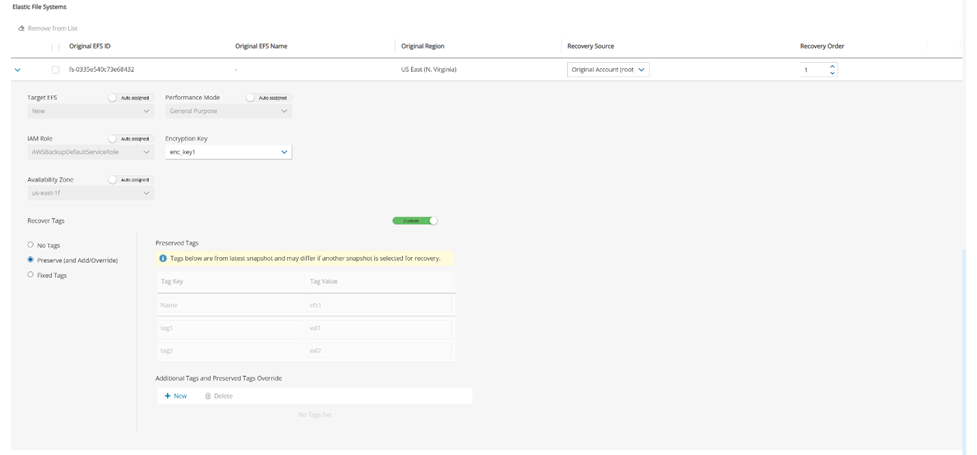This screenshot has width=977, height=455.
Task: Switch the Recover Tags Custom toggle
Action: click(x=415, y=221)
